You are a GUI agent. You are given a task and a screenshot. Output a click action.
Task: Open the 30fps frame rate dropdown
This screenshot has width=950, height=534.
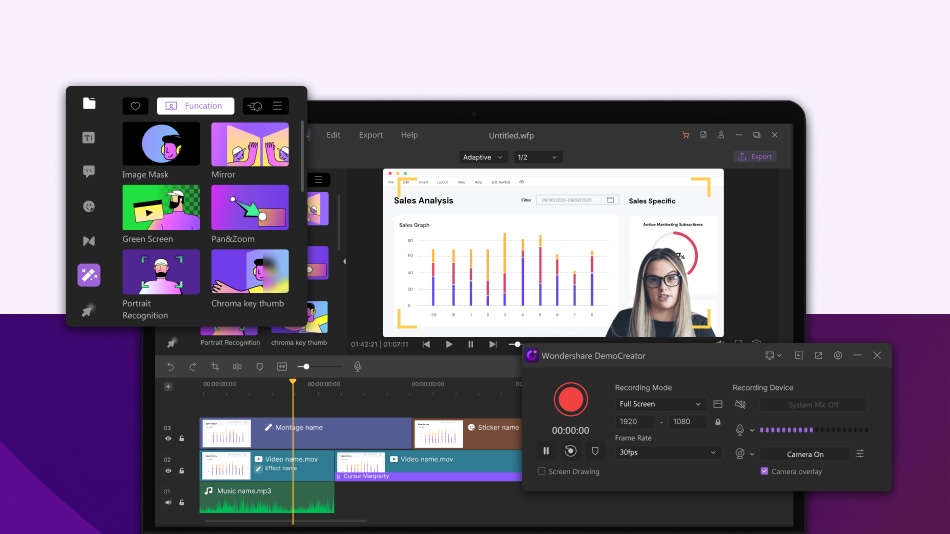[x=668, y=452]
